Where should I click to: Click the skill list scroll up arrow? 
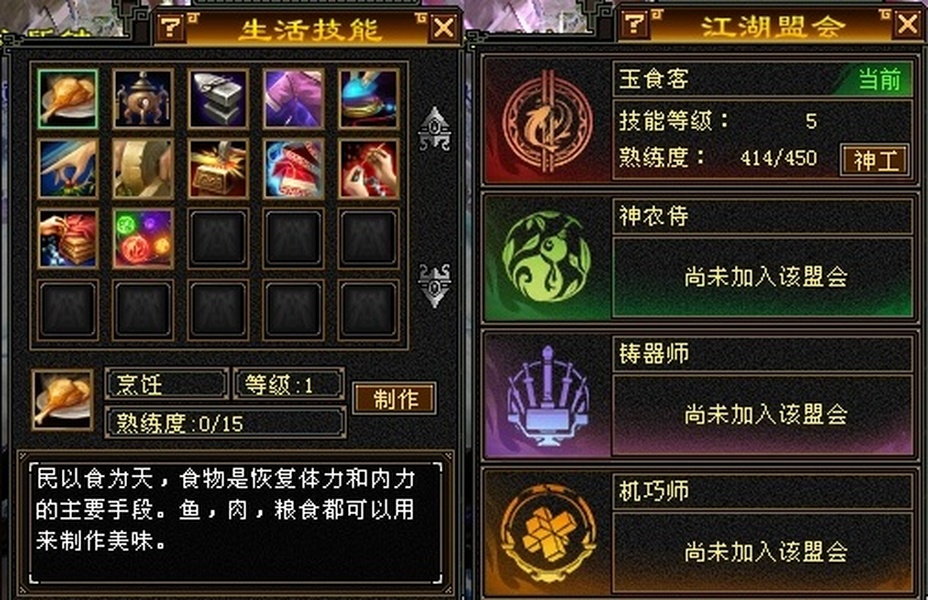coord(435,129)
